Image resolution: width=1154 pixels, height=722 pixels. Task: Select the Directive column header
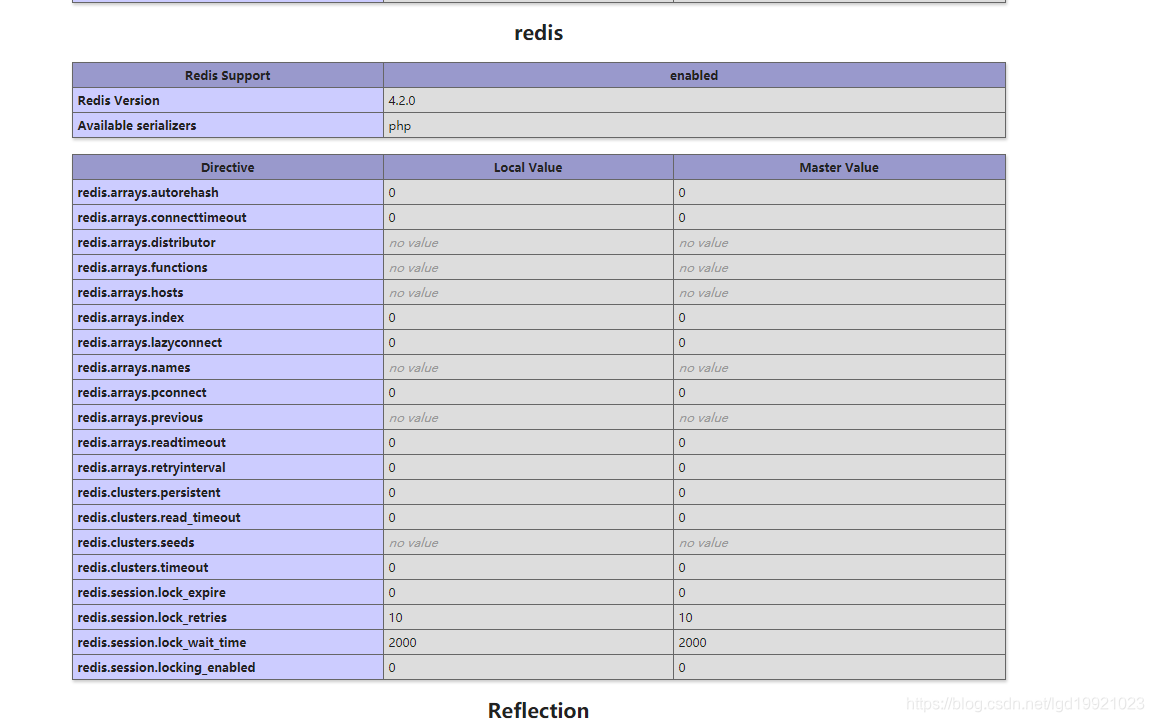point(227,167)
